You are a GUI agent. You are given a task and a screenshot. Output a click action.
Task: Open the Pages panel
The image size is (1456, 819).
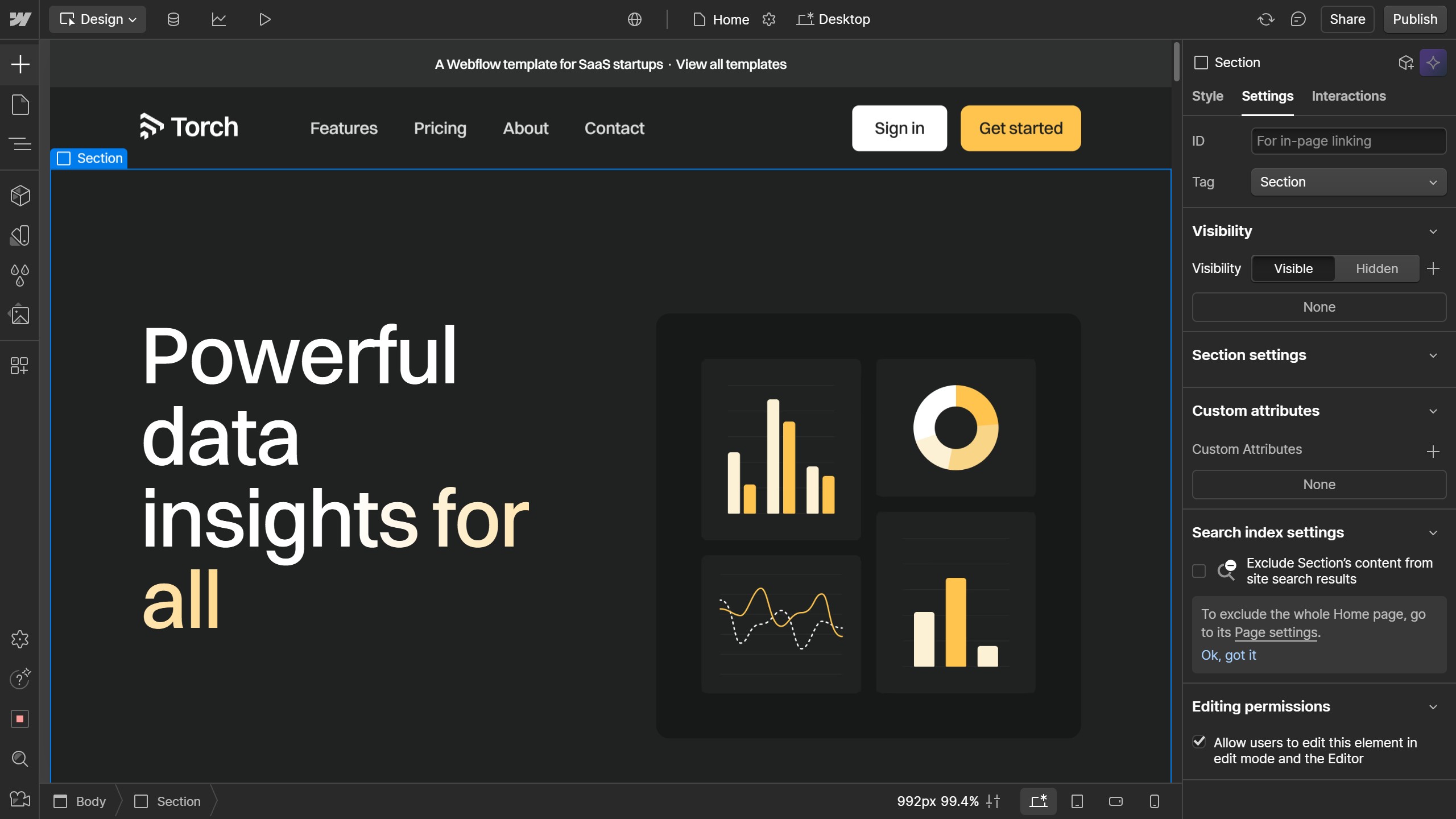(20, 105)
